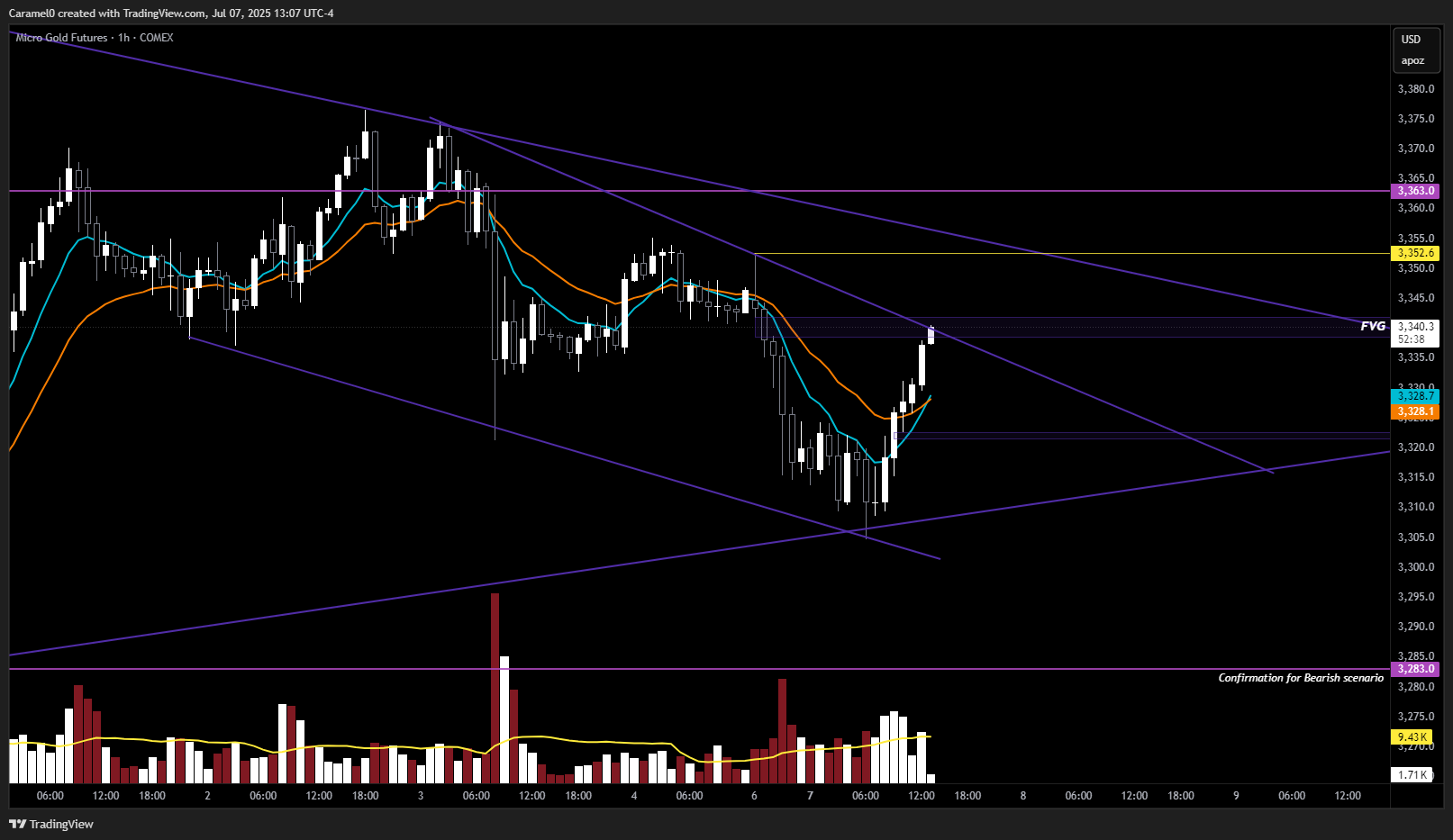Click day 8 on the time axis
The height and width of the screenshot is (840, 1453).
coord(1023,796)
